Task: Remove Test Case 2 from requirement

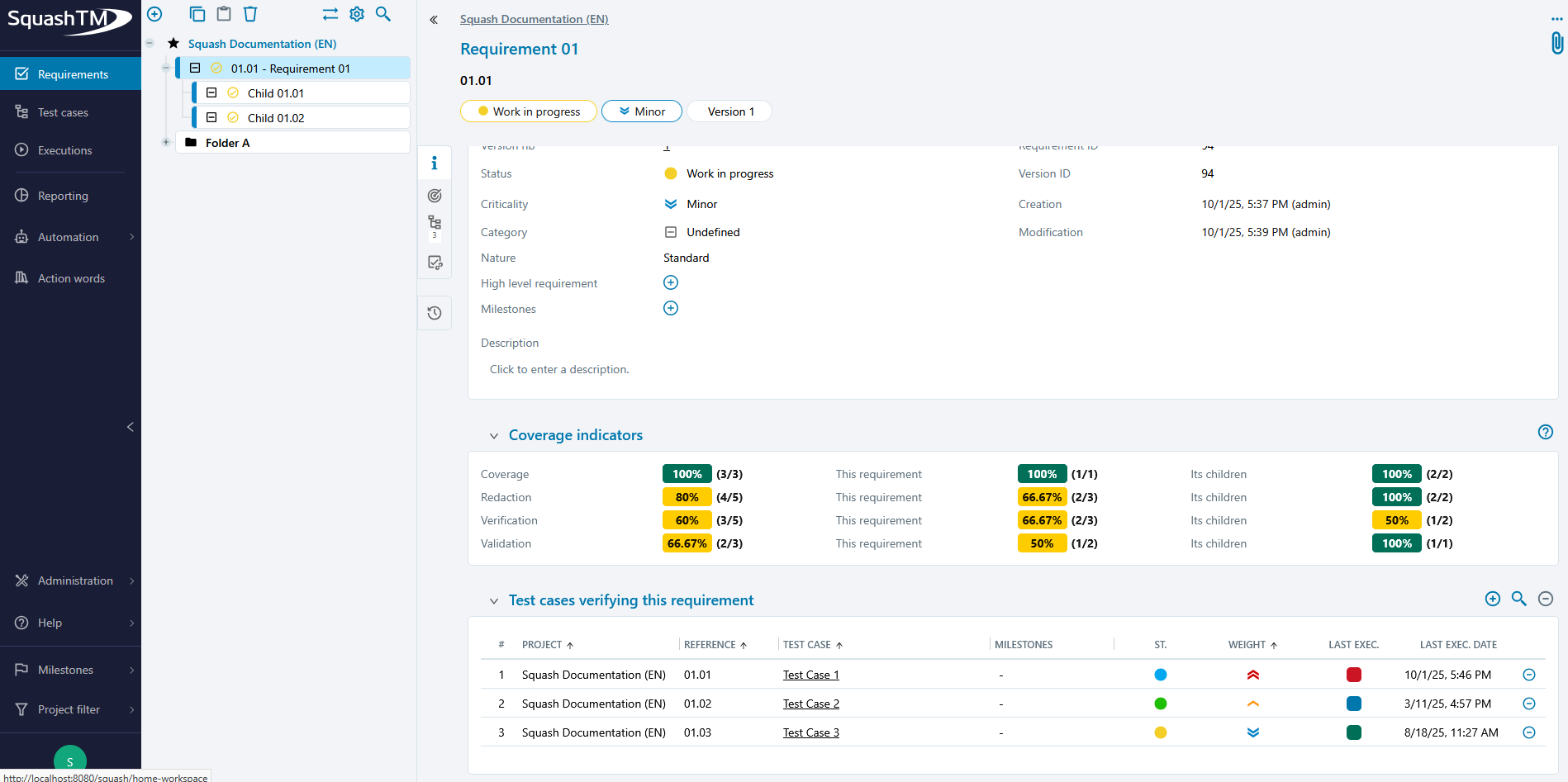Action: [x=1528, y=704]
